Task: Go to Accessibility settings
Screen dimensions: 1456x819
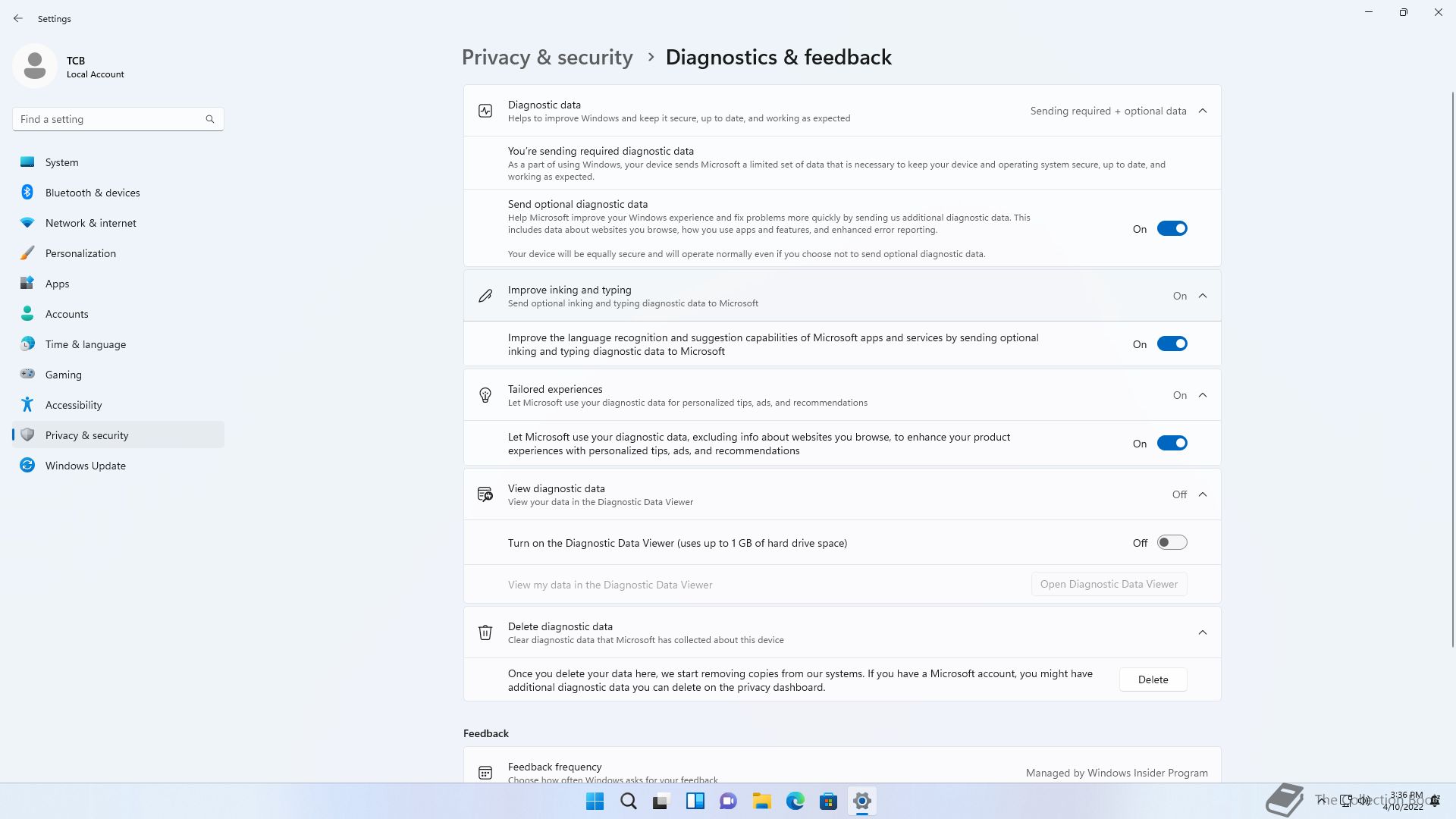Action: click(x=118, y=405)
